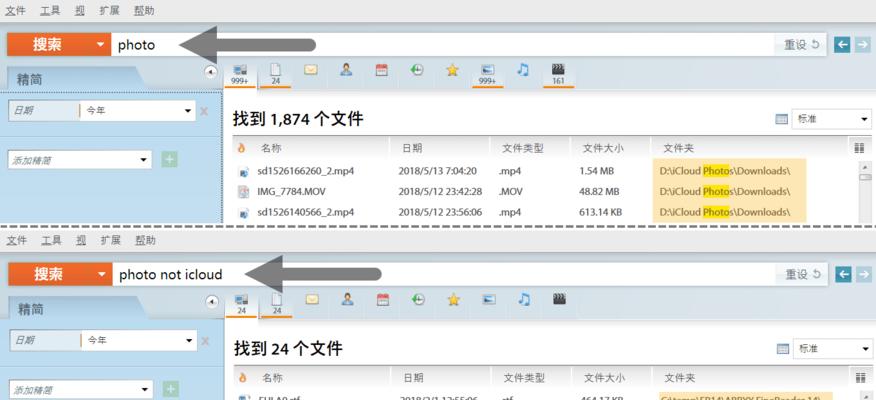Show email category icon in bottom window
Screen dimensions: 876x400
point(312,300)
